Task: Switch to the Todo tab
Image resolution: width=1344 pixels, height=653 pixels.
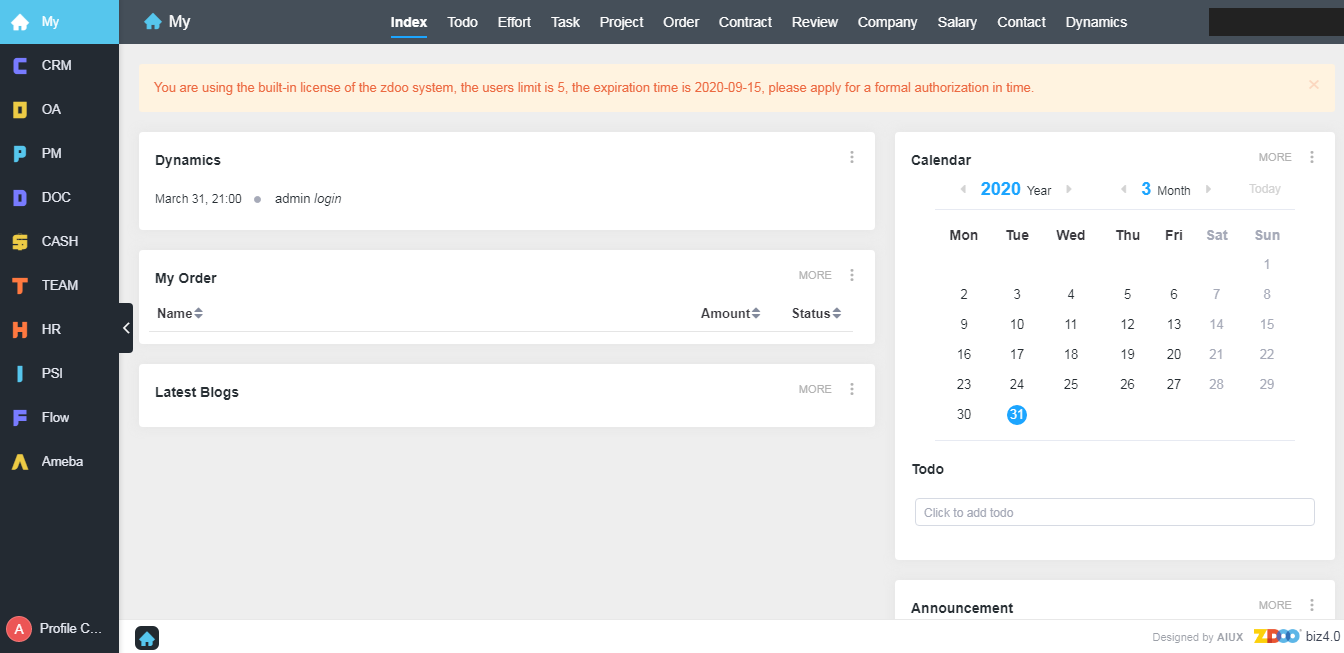Action: point(462,22)
